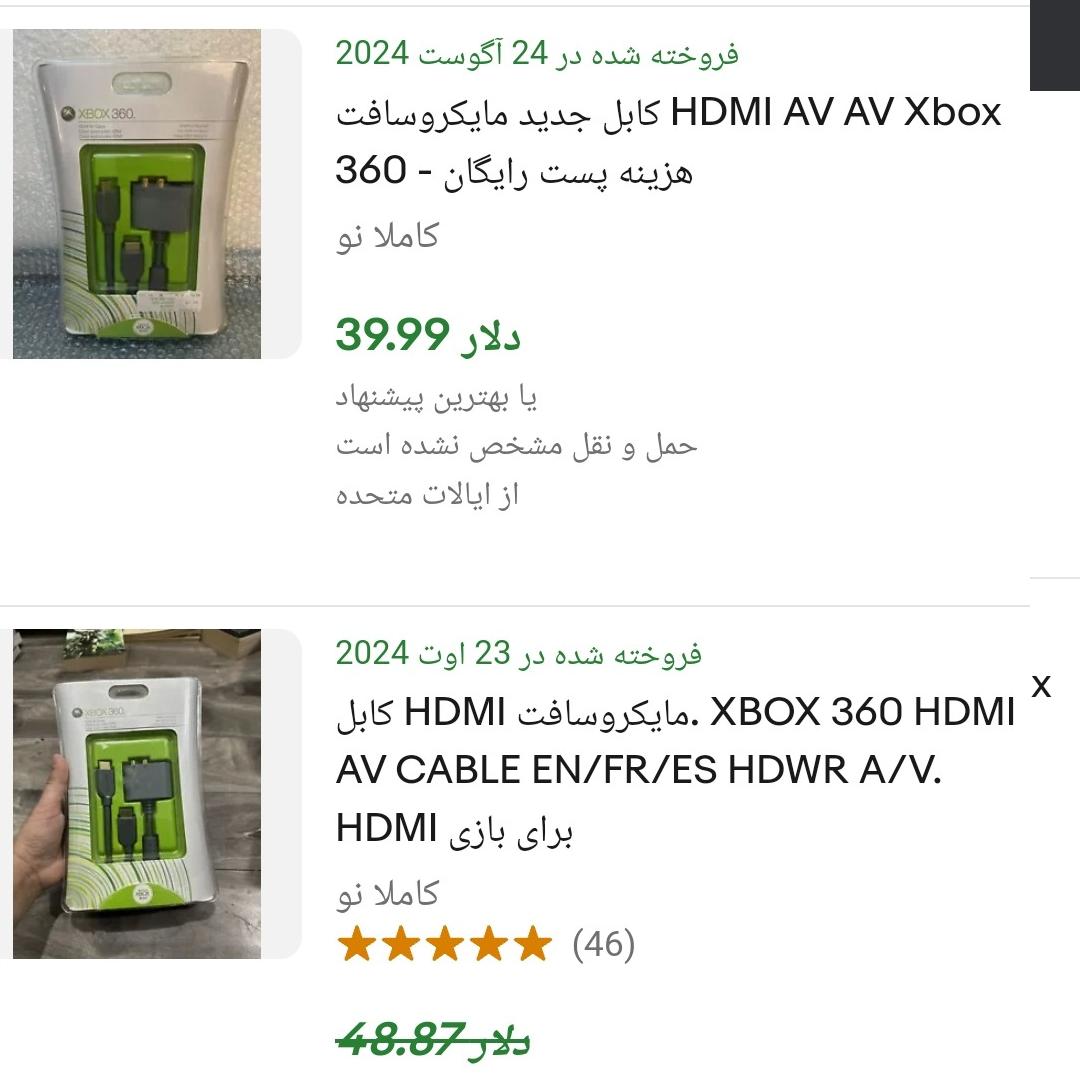Image resolution: width=1080 pixels, height=1080 pixels.
Task: Open the photo of the hand holding the Xbox cable
Action: 137,793
